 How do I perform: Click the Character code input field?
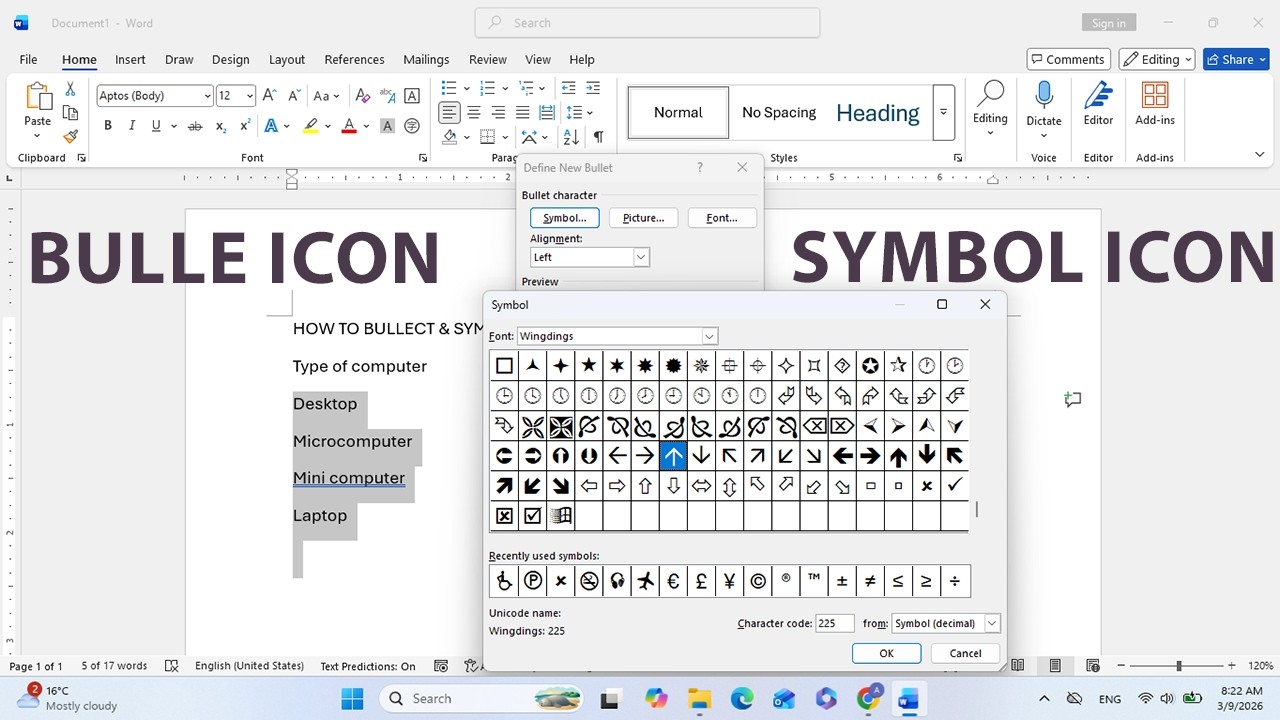pos(835,623)
